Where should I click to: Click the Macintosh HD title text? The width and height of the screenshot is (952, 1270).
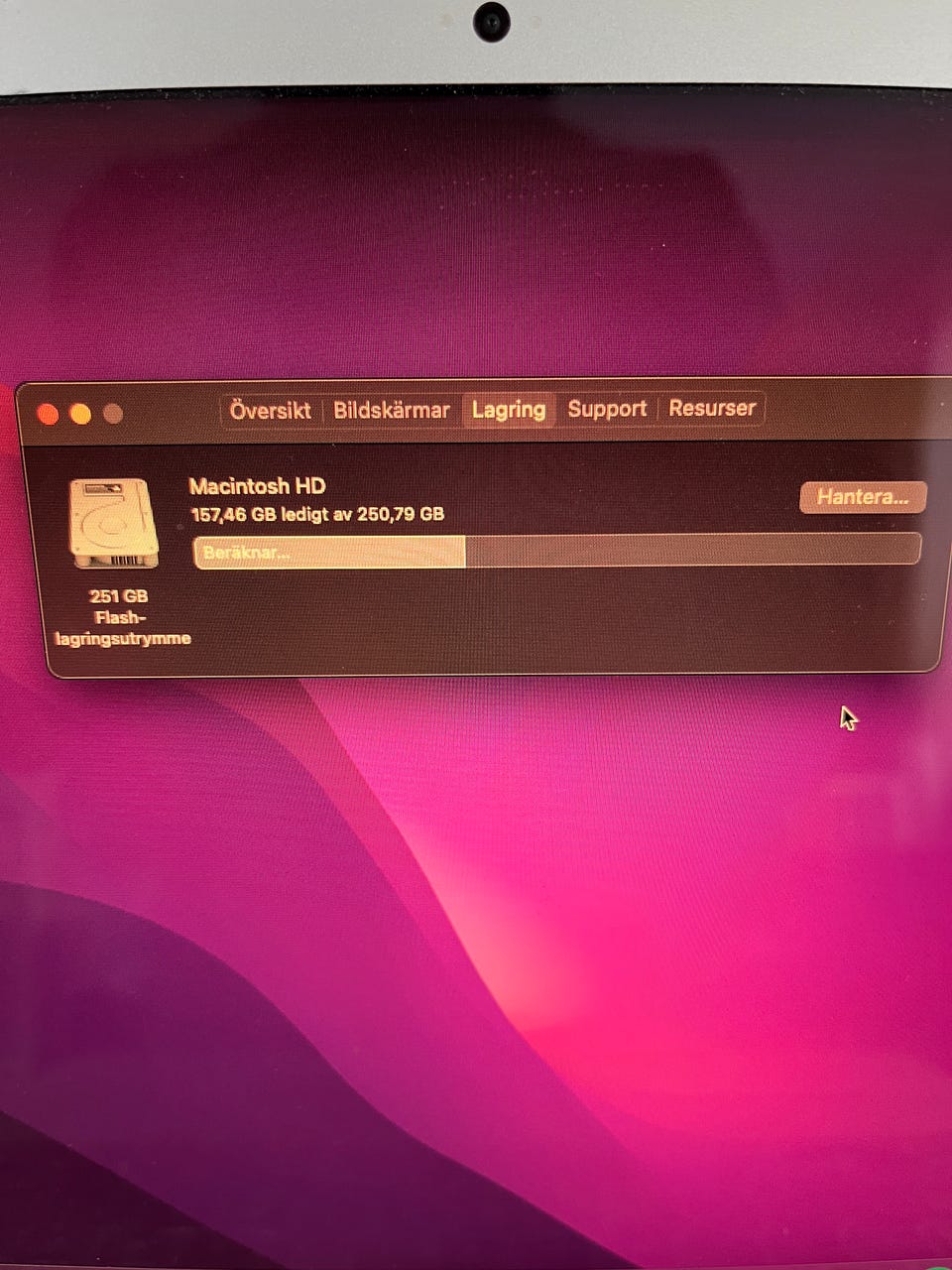click(x=257, y=486)
